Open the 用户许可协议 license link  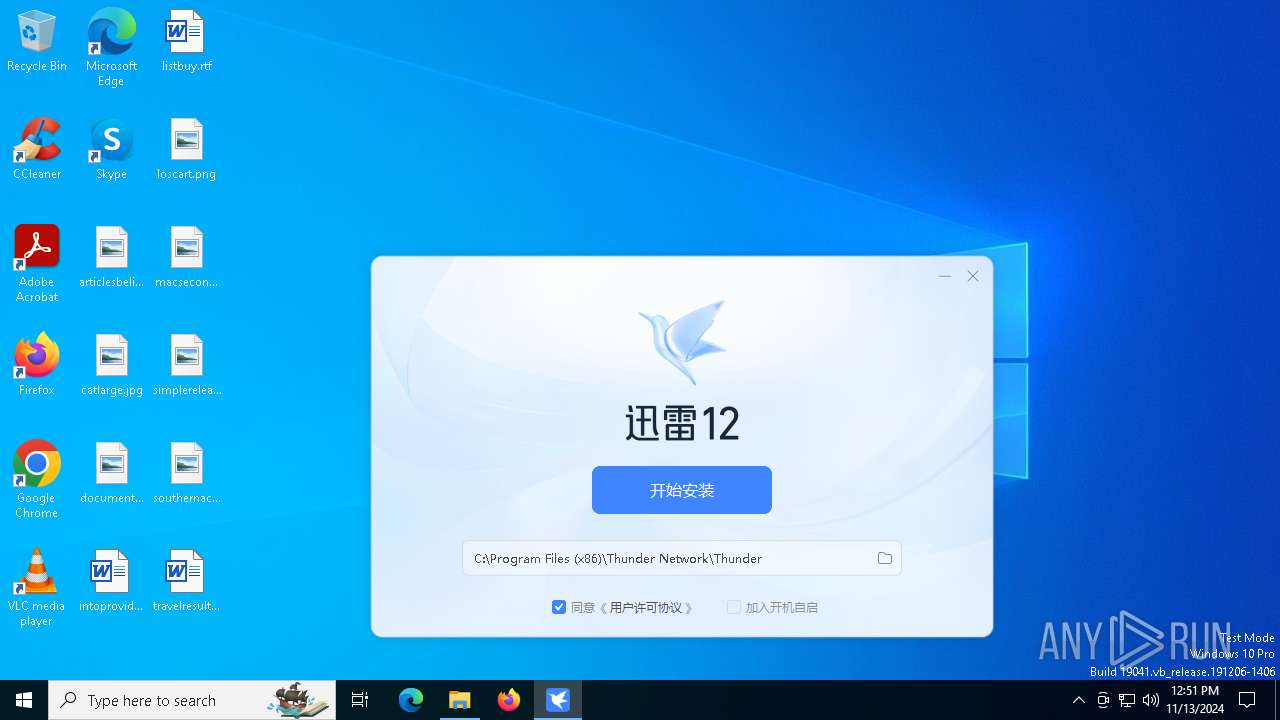click(646, 607)
